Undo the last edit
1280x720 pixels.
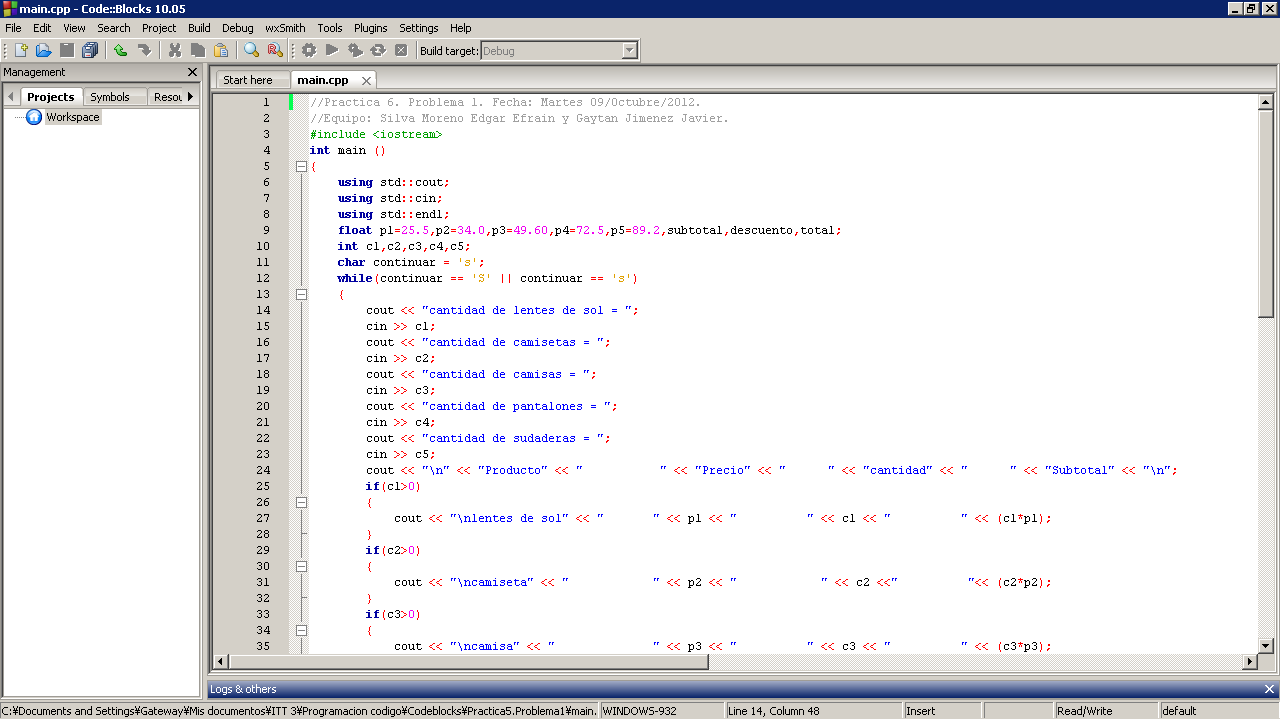(119, 50)
